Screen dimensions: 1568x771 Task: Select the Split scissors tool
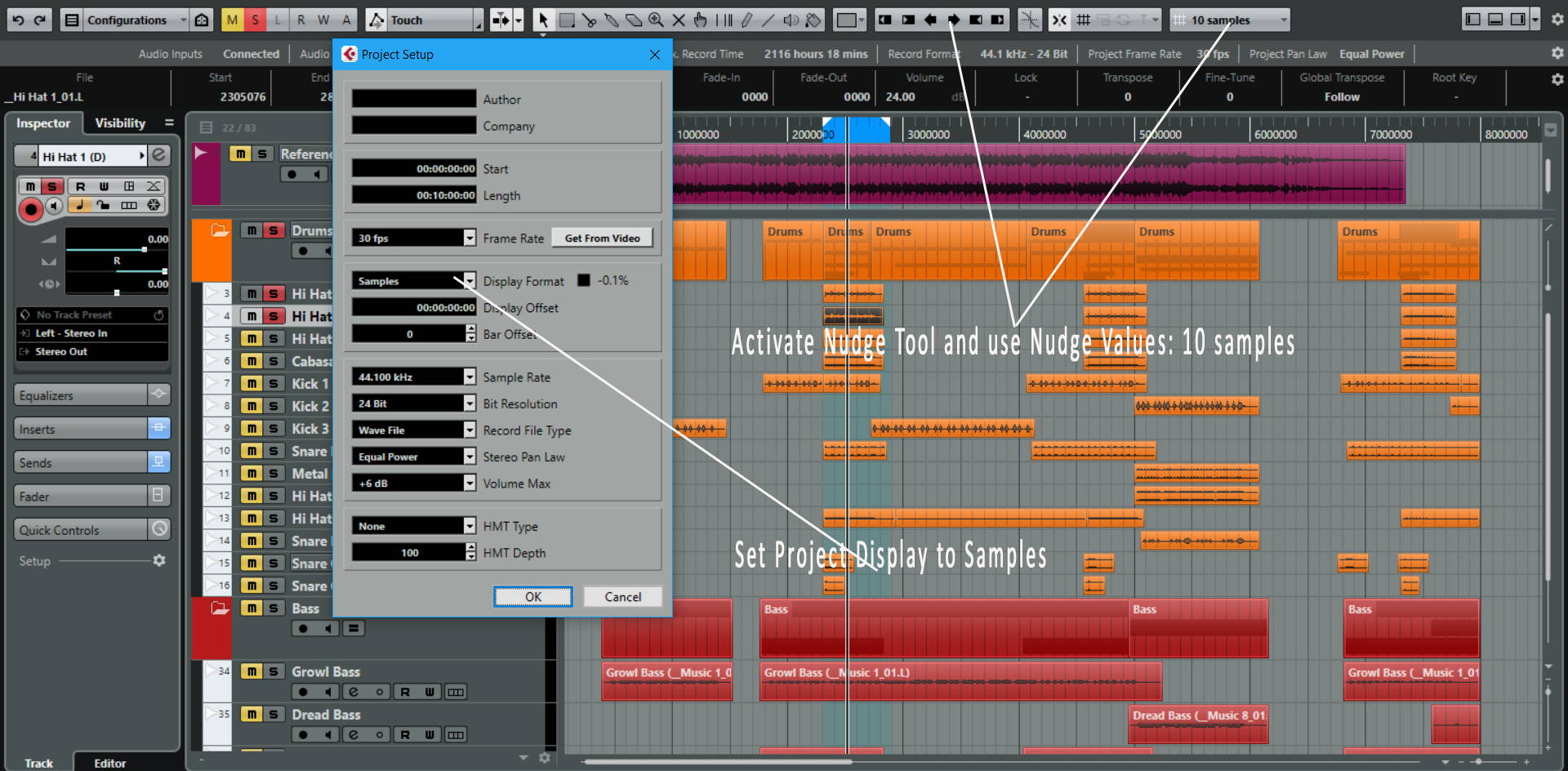tap(589, 20)
